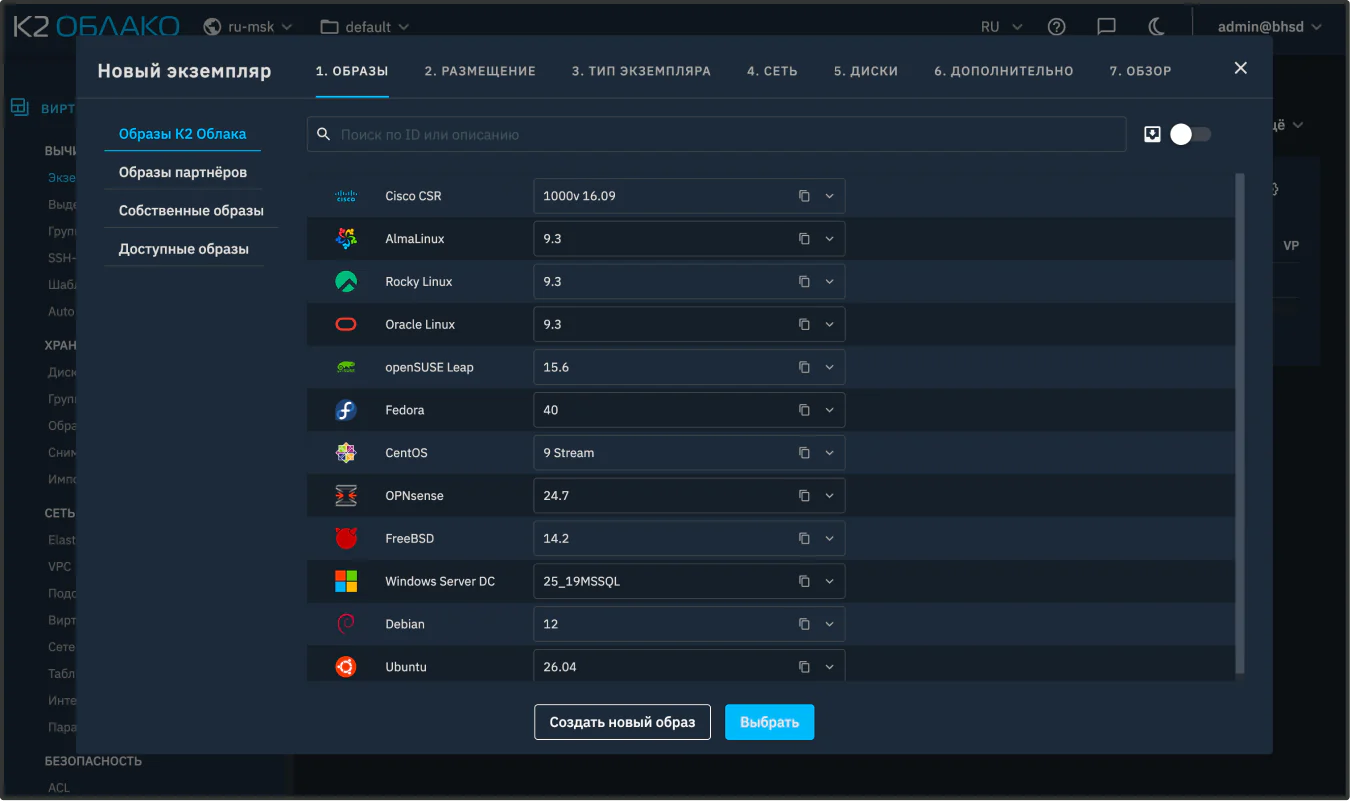1350x801 pixels.
Task: Click the Windows Server DC logo icon
Action: pos(346,582)
